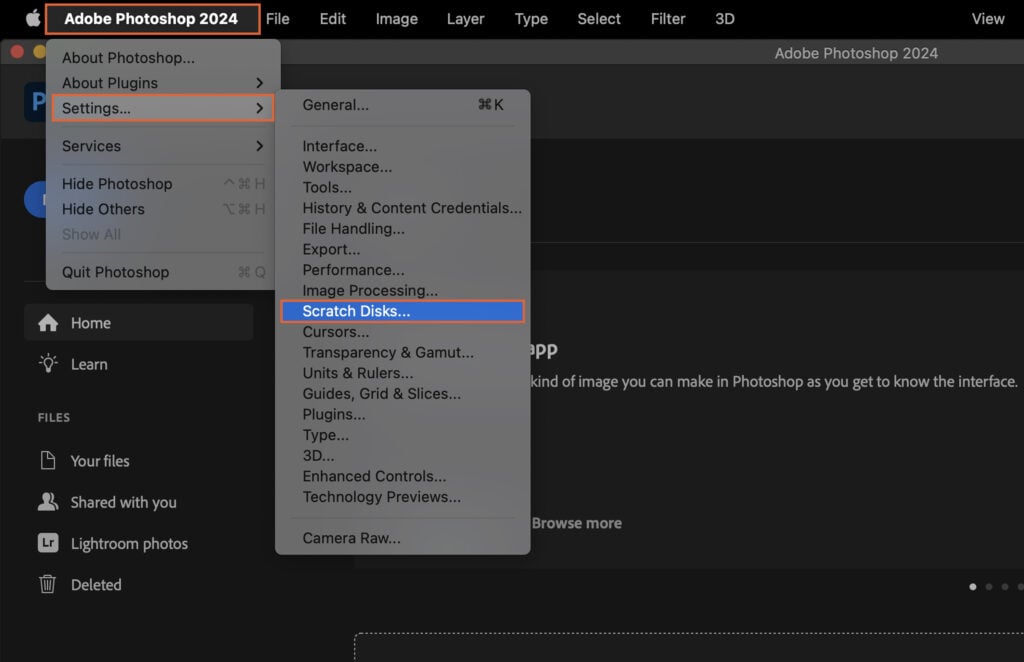Click the Deleted trash icon
The height and width of the screenshot is (662, 1024).
pyautogui.click(x=47, y=584)
